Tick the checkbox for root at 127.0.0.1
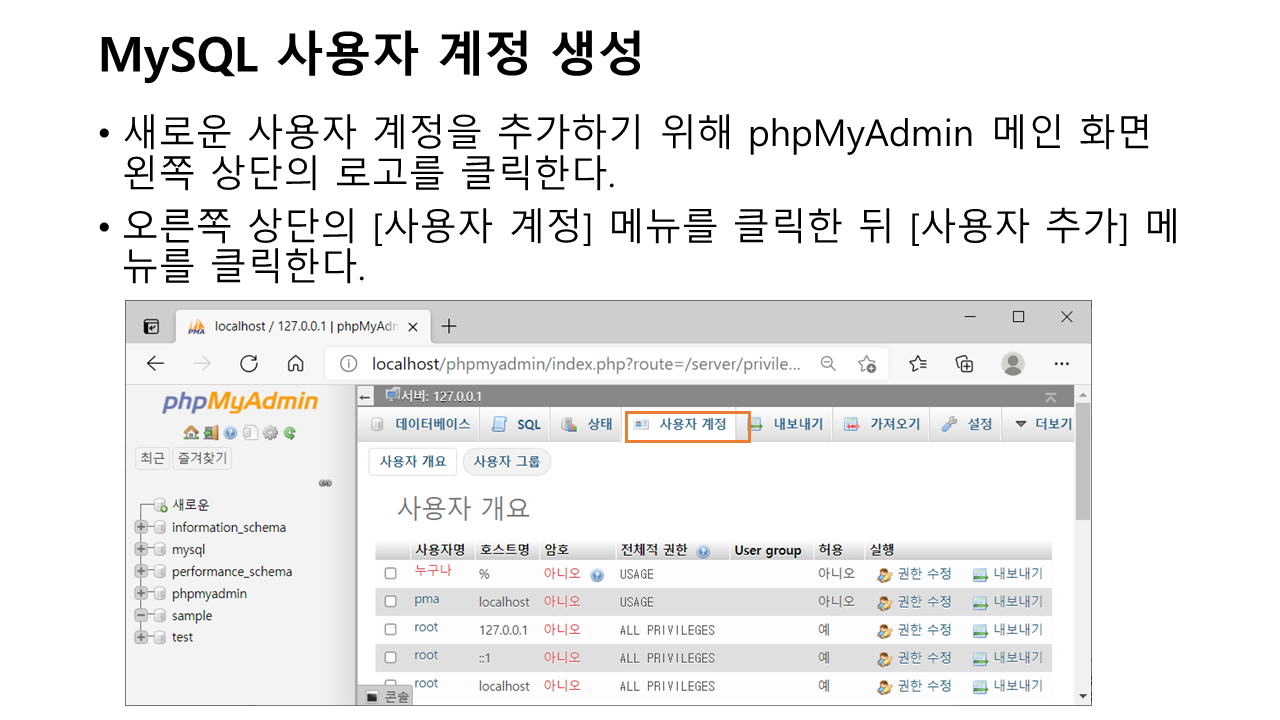This screenshot has height=720, width=1280. (x=391, y=630)
